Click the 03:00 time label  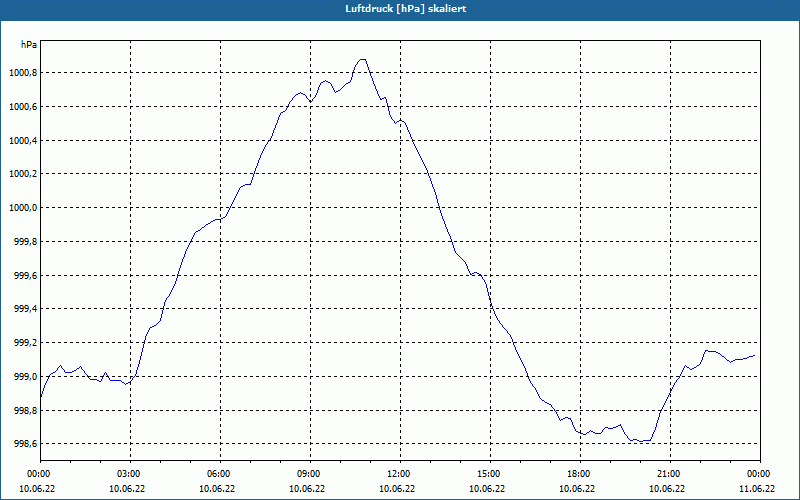(x=130, y=474)
